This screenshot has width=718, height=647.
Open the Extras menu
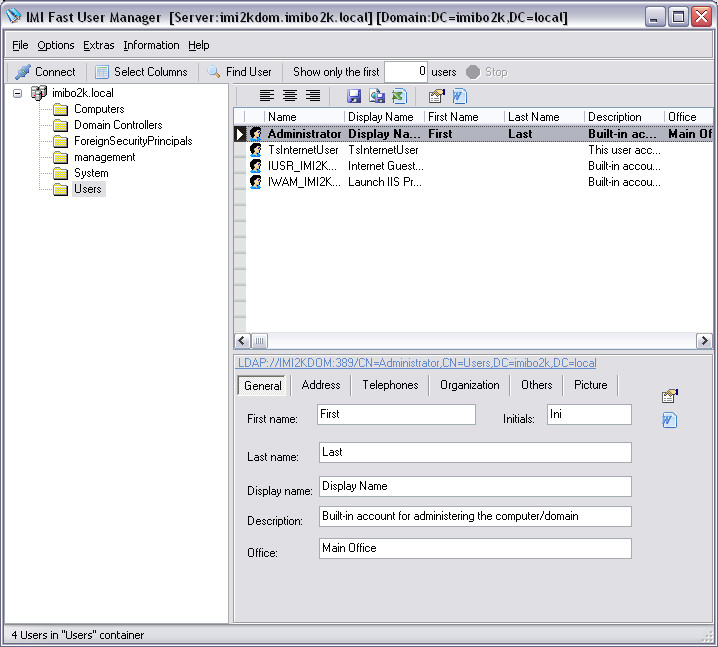click(98, 45)
